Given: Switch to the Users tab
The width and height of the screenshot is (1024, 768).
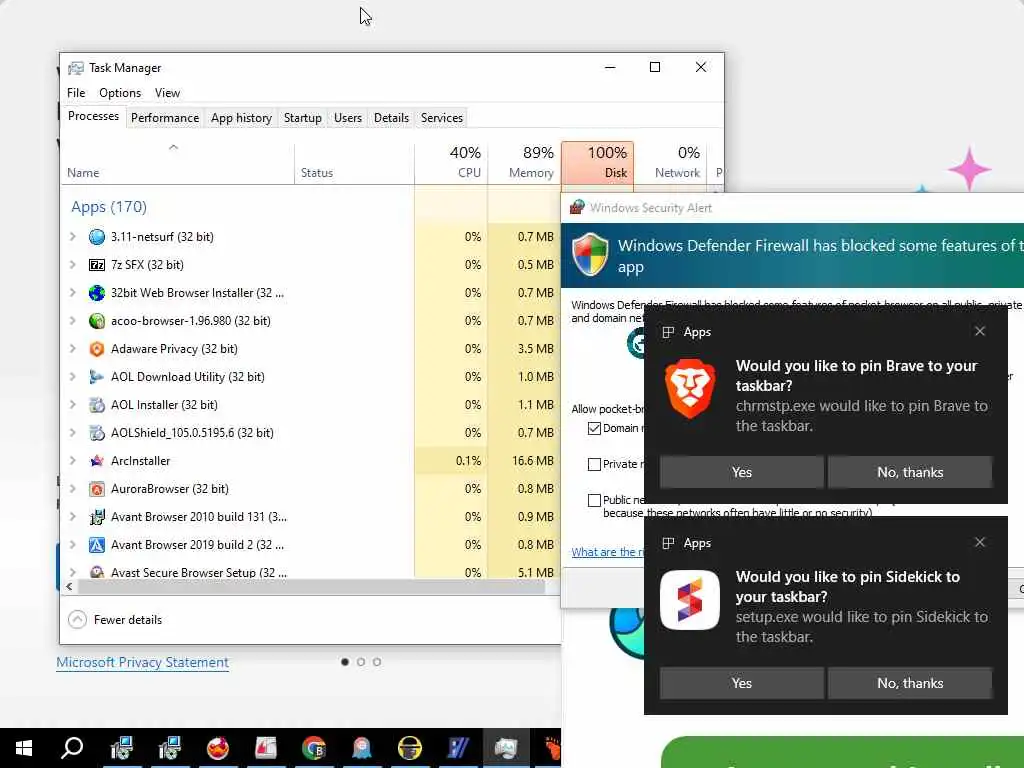Looking at the screenshot, I should pos(347,118).
